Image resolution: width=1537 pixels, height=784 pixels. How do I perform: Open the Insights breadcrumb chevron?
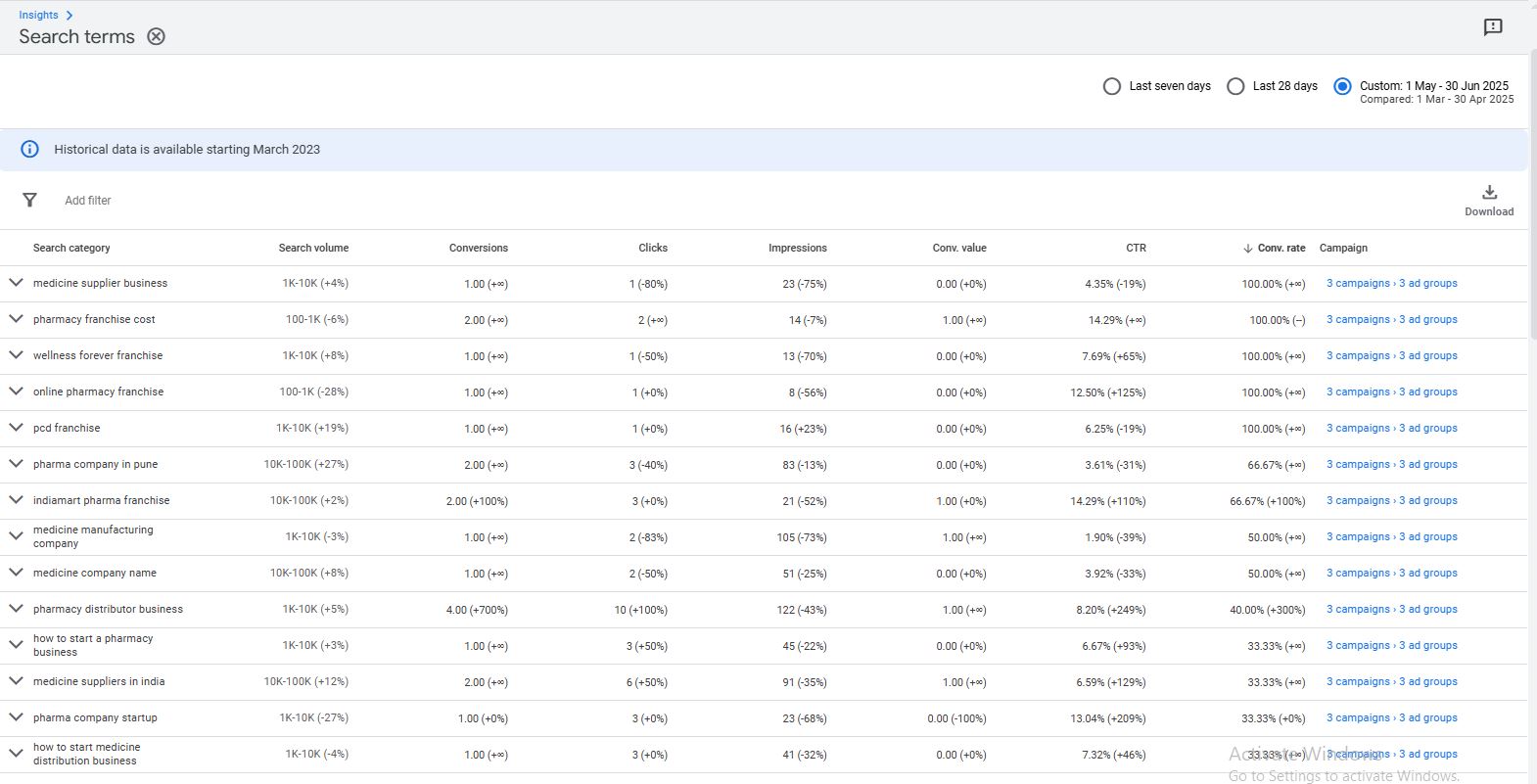(70, 16)
